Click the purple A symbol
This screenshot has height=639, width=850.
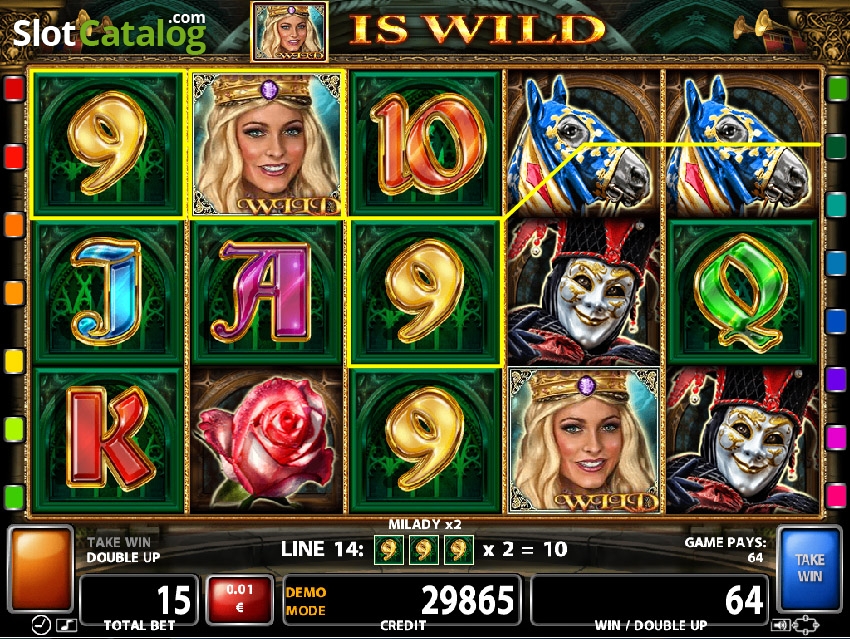click(x=267, y=292)
